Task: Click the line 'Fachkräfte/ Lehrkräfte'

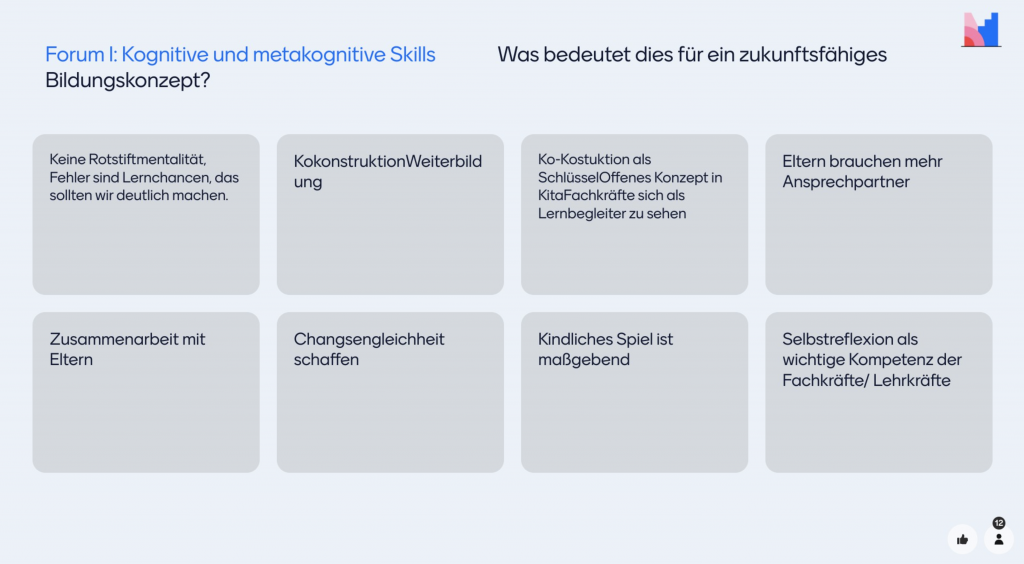Action: pyautogui.click(x=866, y=380)
